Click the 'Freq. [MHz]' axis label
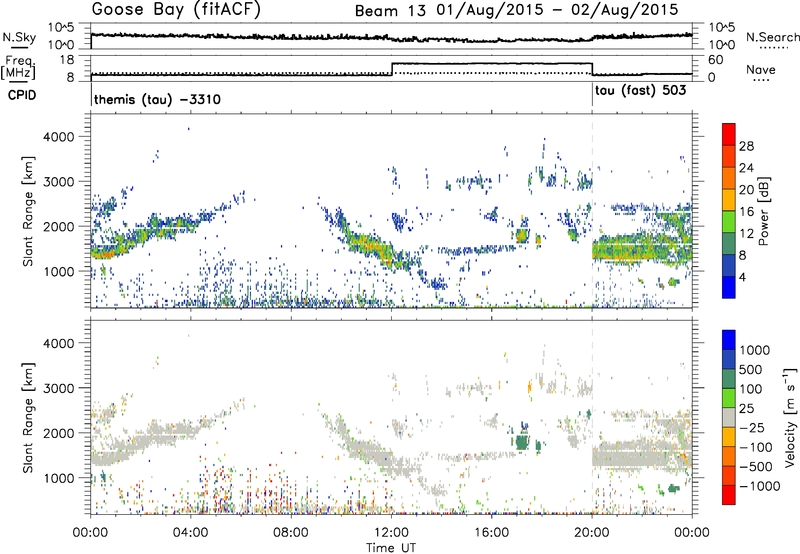This screenshot has height=554, width=800. coord(19,68)
